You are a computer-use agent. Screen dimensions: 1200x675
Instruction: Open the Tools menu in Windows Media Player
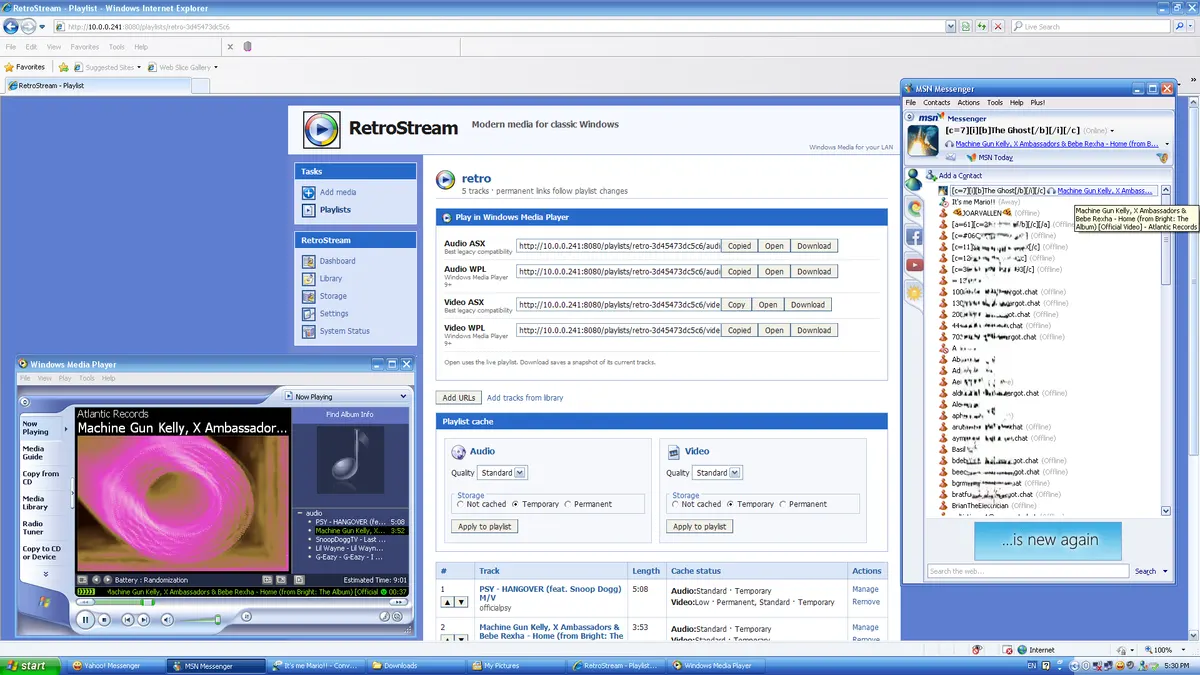pos(87,378)
